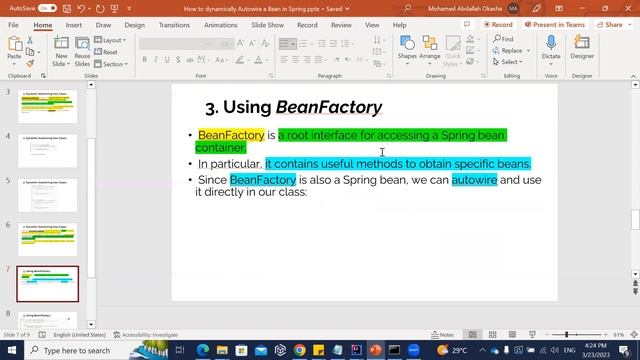Toggle text Shadow formatting
Screen dimensions: 640x360
(x=178, y=60)
